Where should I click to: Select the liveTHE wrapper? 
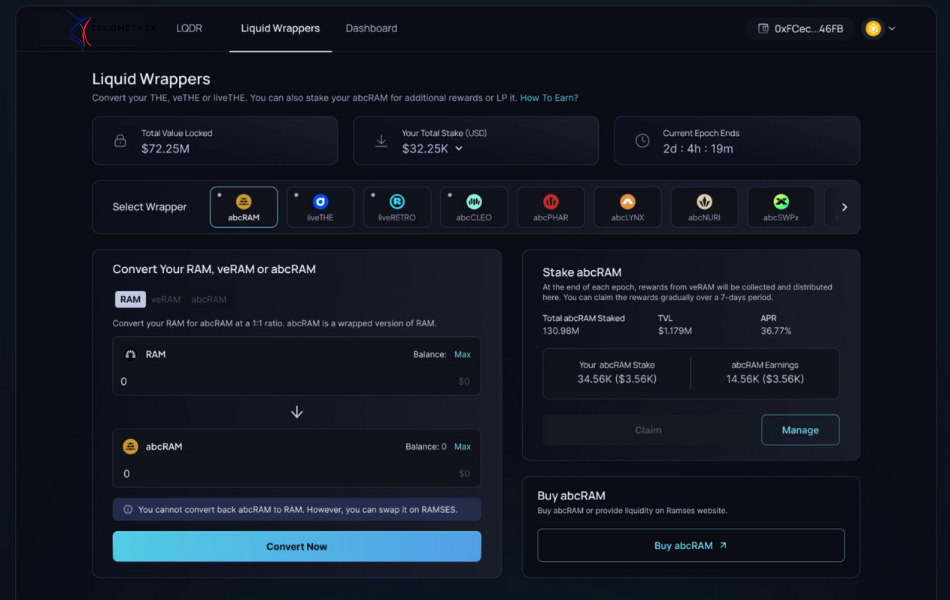pyautogui.click(x=320, y=206)
